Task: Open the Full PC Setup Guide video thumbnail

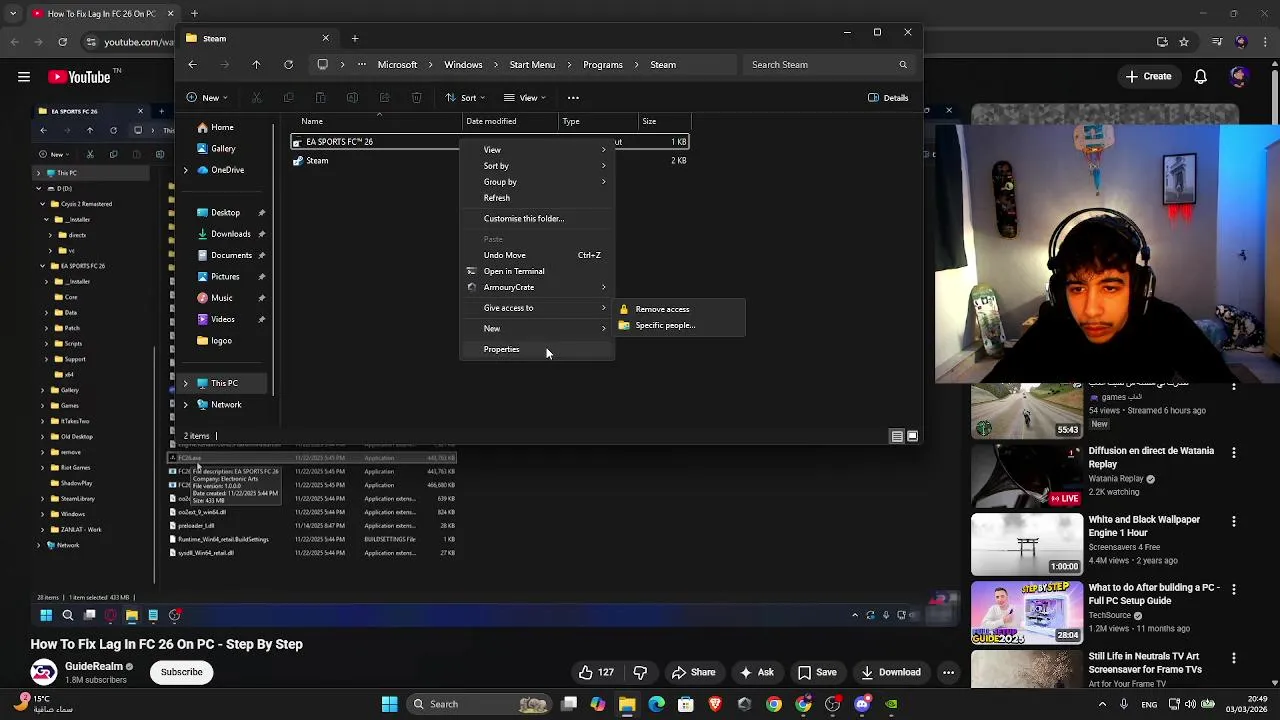Action: (1027, 613)
